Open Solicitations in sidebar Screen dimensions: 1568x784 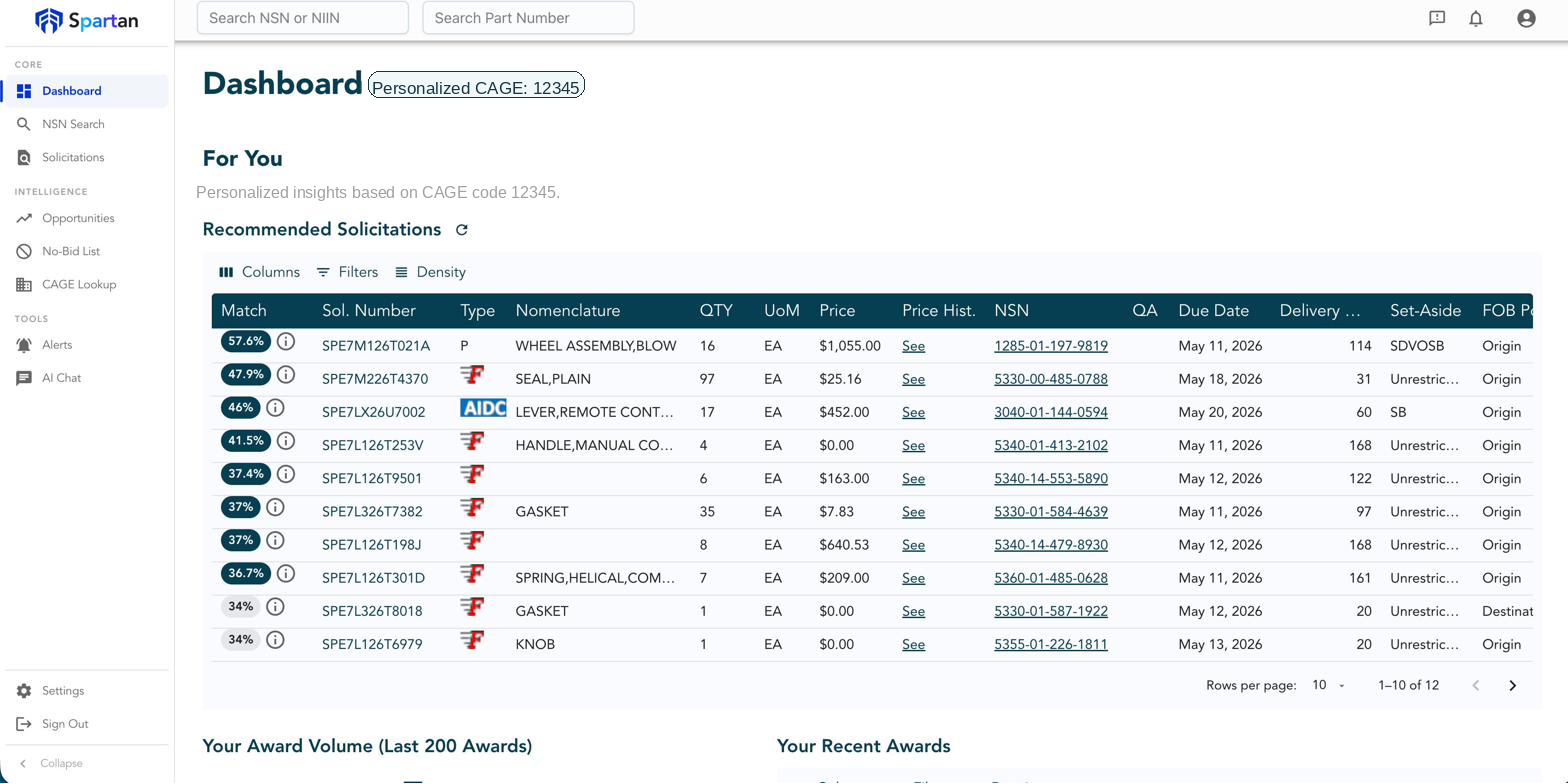[86, 157]
